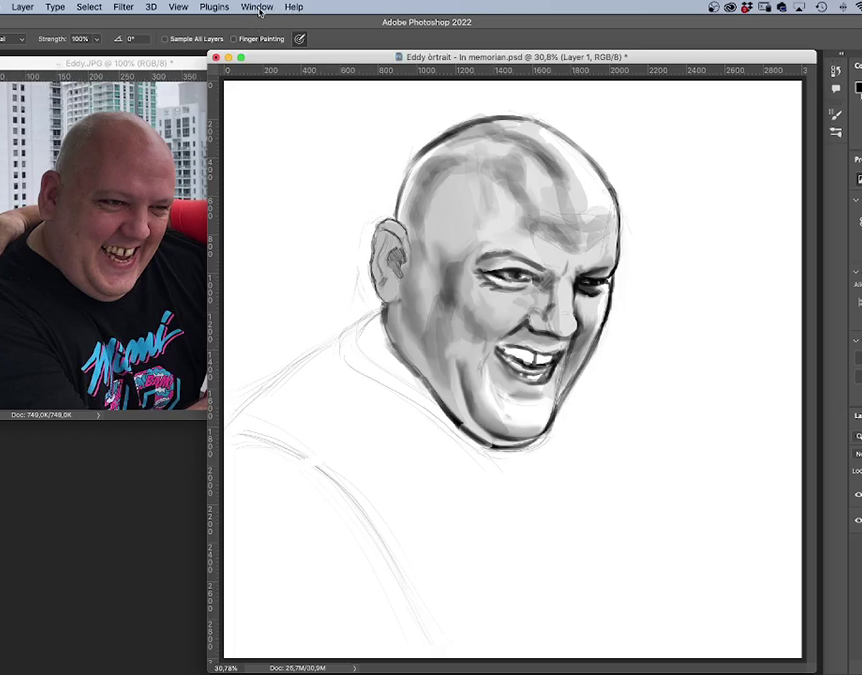Open the Select menu
862x675 pixels.
pyautogui.click(x=89, y=7)
